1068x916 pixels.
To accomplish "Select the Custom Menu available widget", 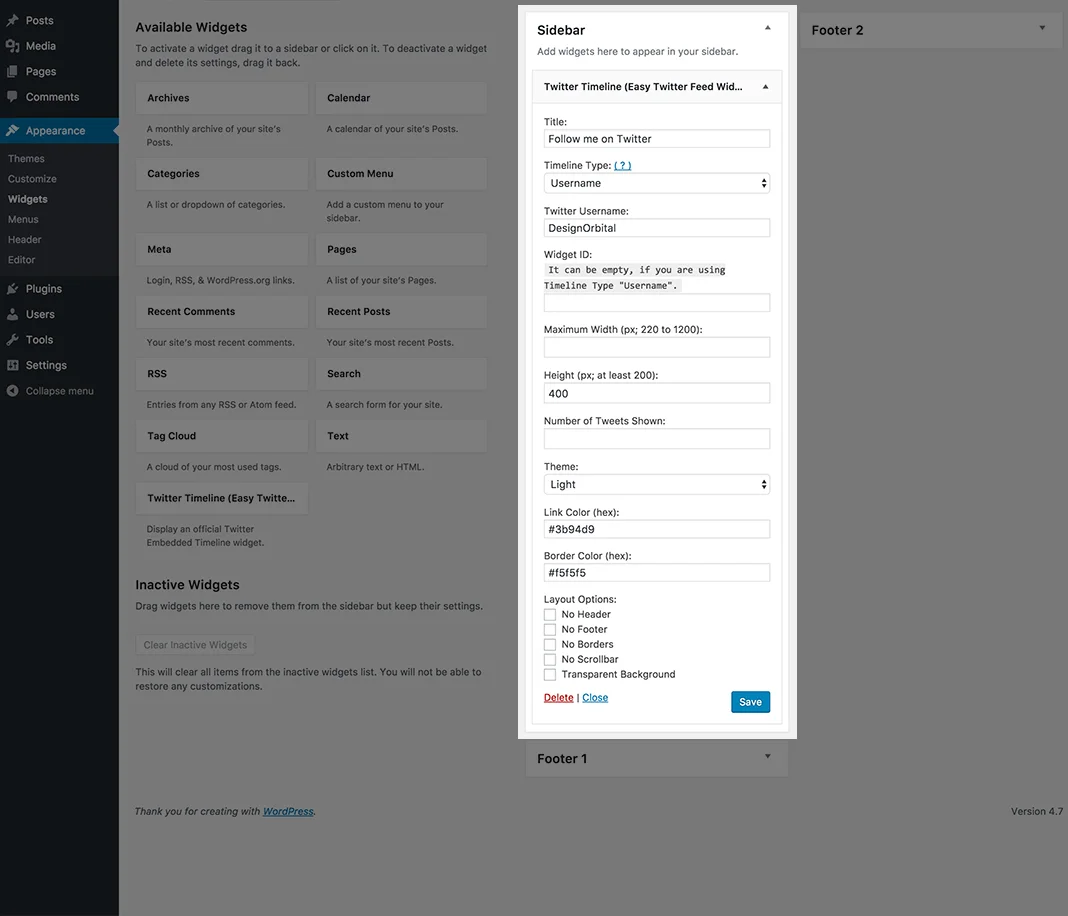I will click(x=401, y=174).
